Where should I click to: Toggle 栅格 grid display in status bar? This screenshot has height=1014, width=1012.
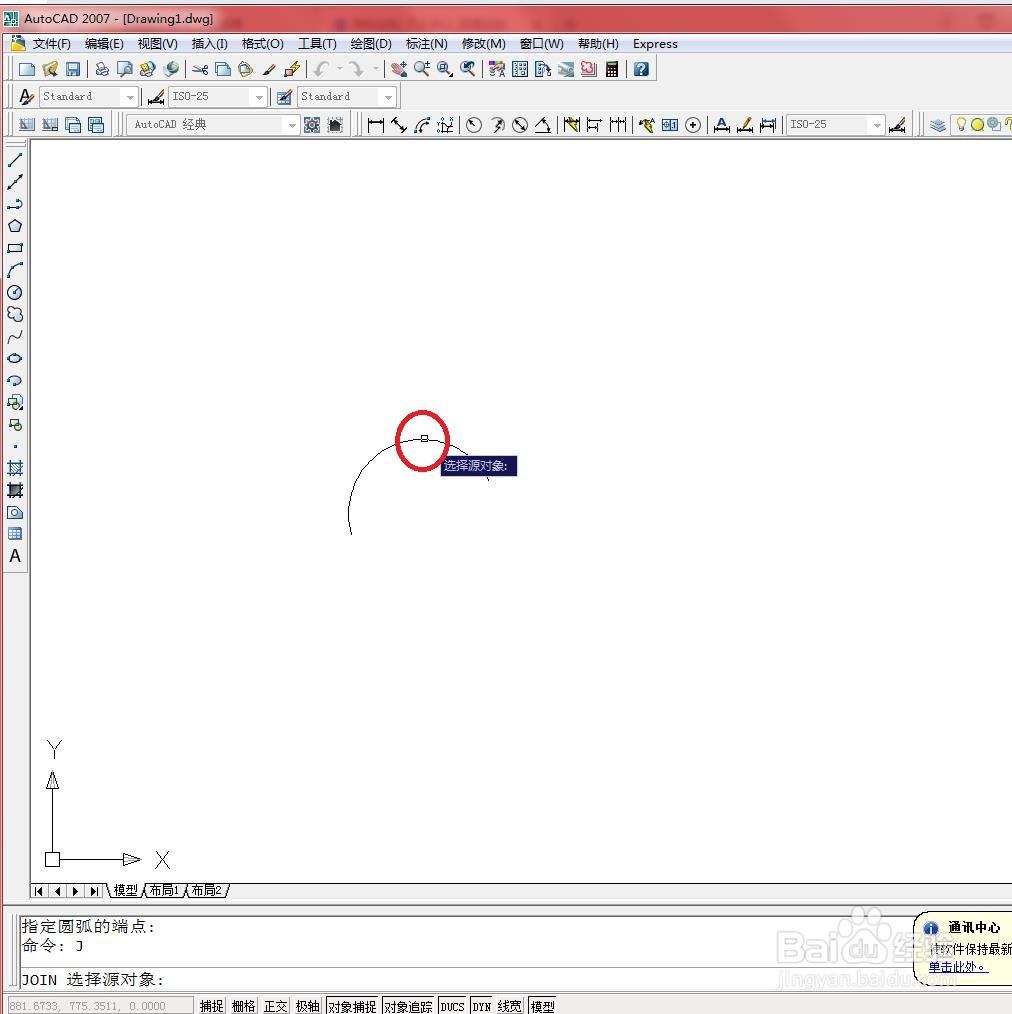pos(244,1006)
